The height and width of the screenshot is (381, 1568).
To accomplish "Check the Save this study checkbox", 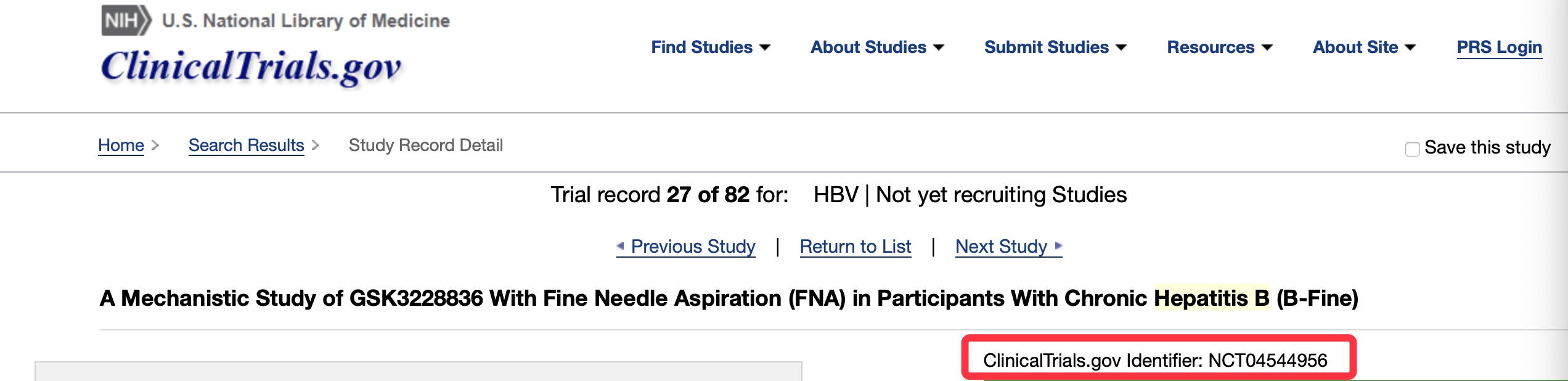I will click(1412, 149).
